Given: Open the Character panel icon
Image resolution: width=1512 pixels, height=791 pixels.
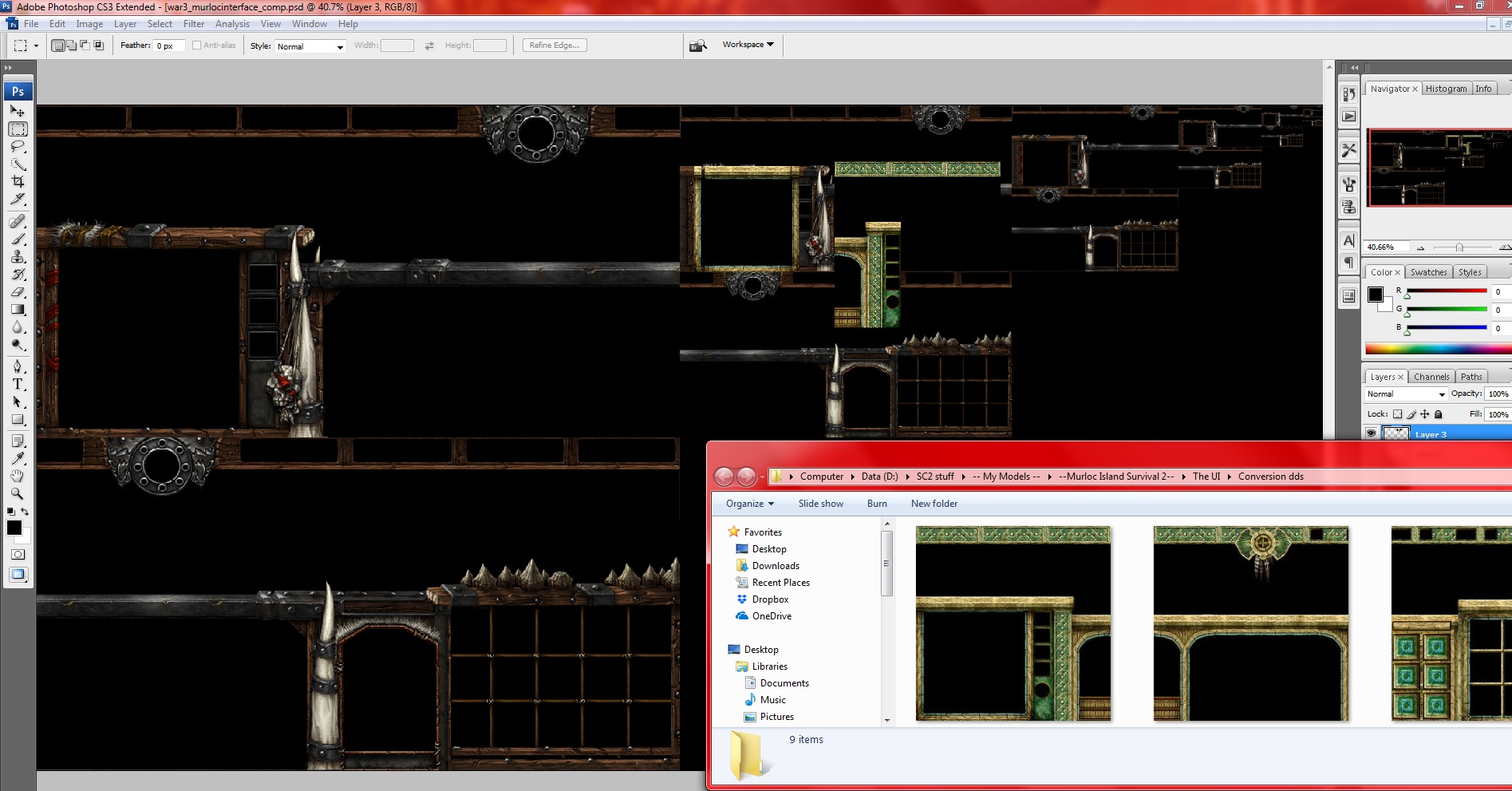Looking at the screenshot, I should [x=1348, y=240].
